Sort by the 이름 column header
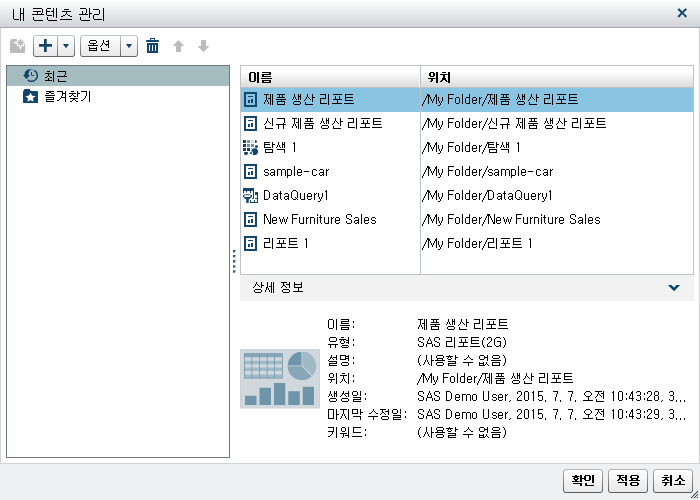Viewport: 700px width, 500px height. 330,77
